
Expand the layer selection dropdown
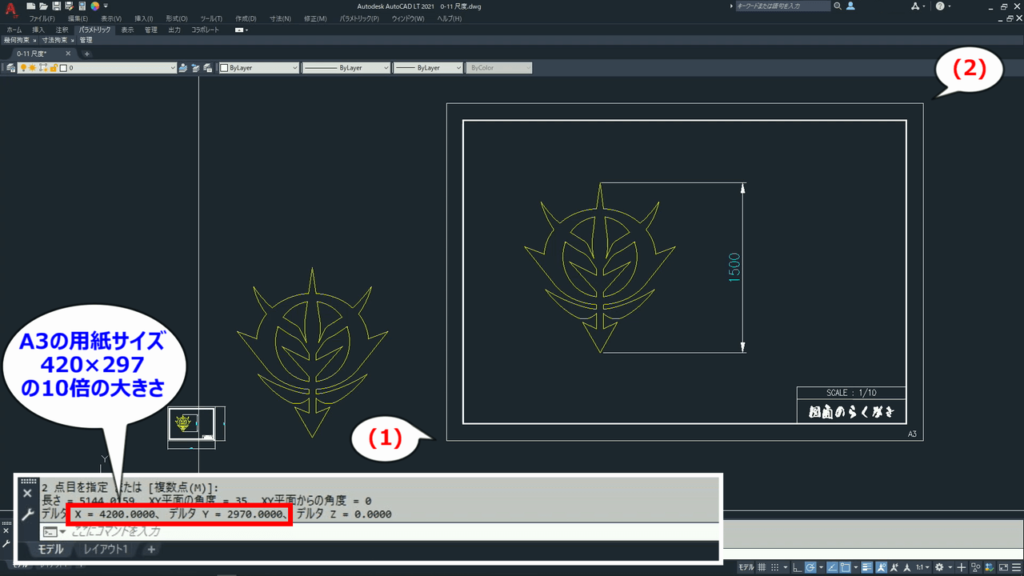point(172,68)
